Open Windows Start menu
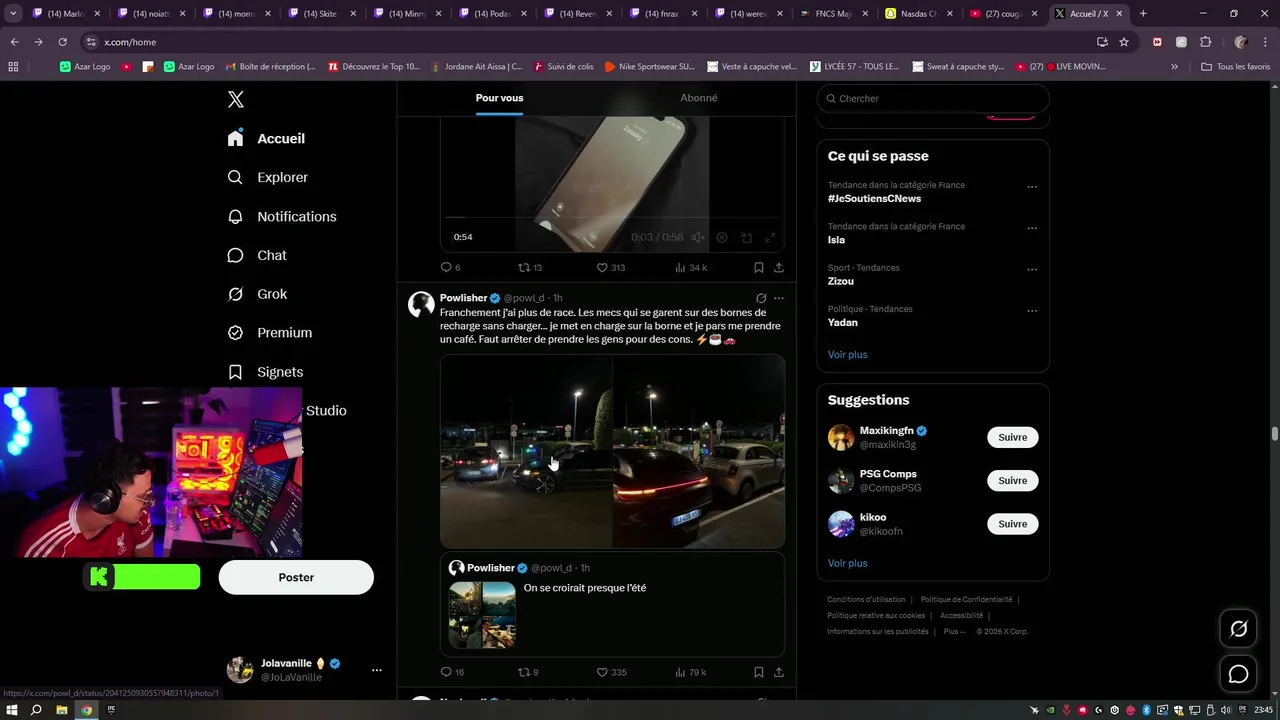 pos(12,710)
